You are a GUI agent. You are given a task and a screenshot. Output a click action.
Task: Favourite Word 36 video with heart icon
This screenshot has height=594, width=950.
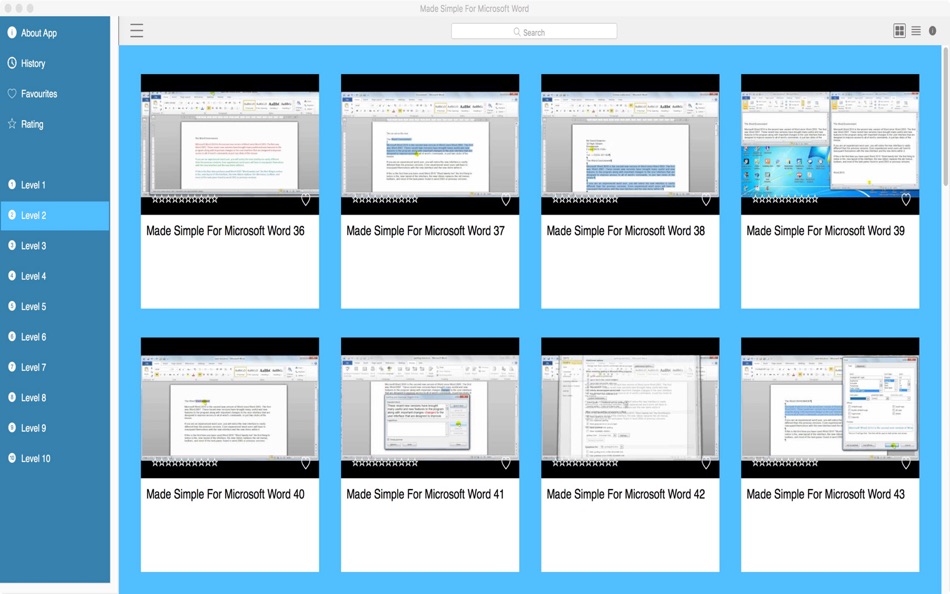pyautogui.click(x=306, y=199)
